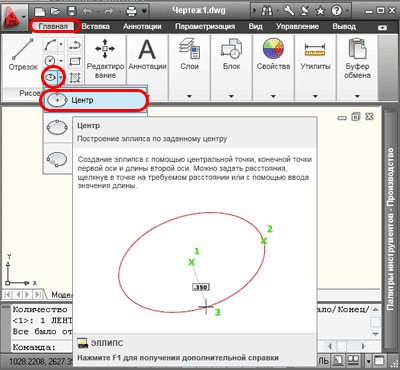Viewport: 400px width, 370px height.
Task: Open the binoculars search icon in title bar
Action: tap(267, 11)
